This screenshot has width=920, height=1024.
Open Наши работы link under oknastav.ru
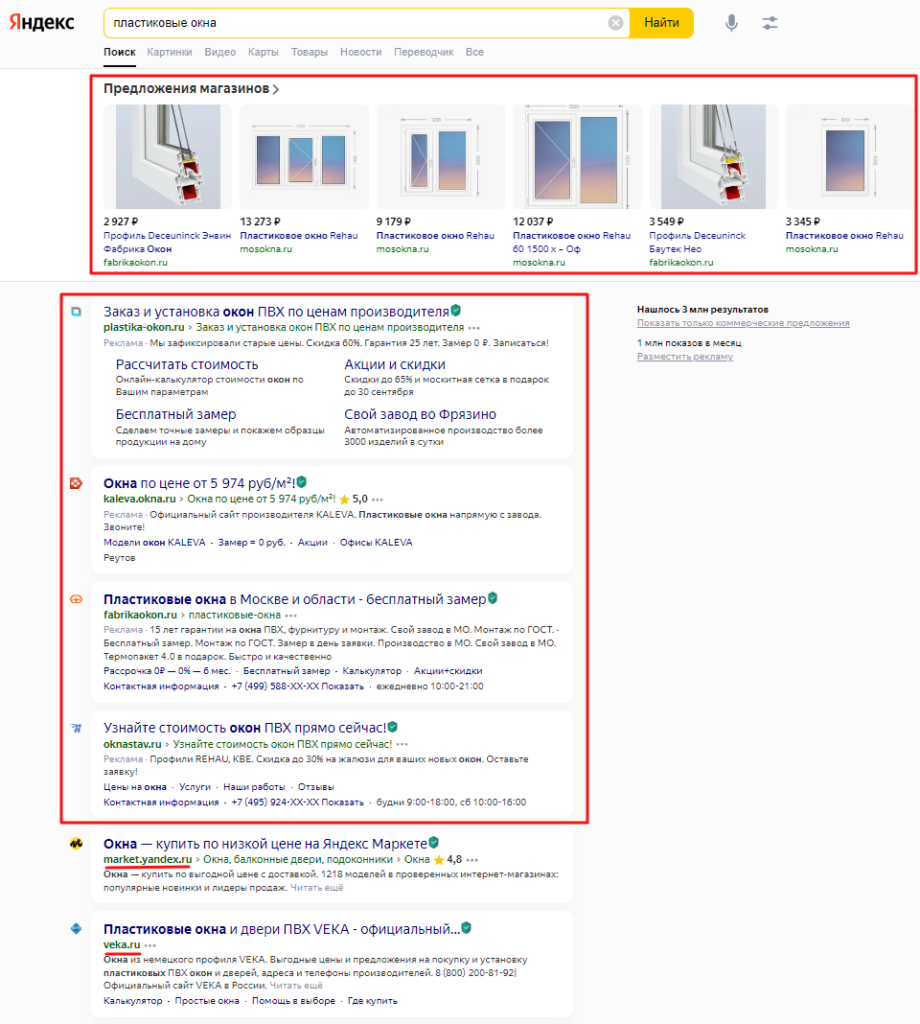tap(254, 787)
